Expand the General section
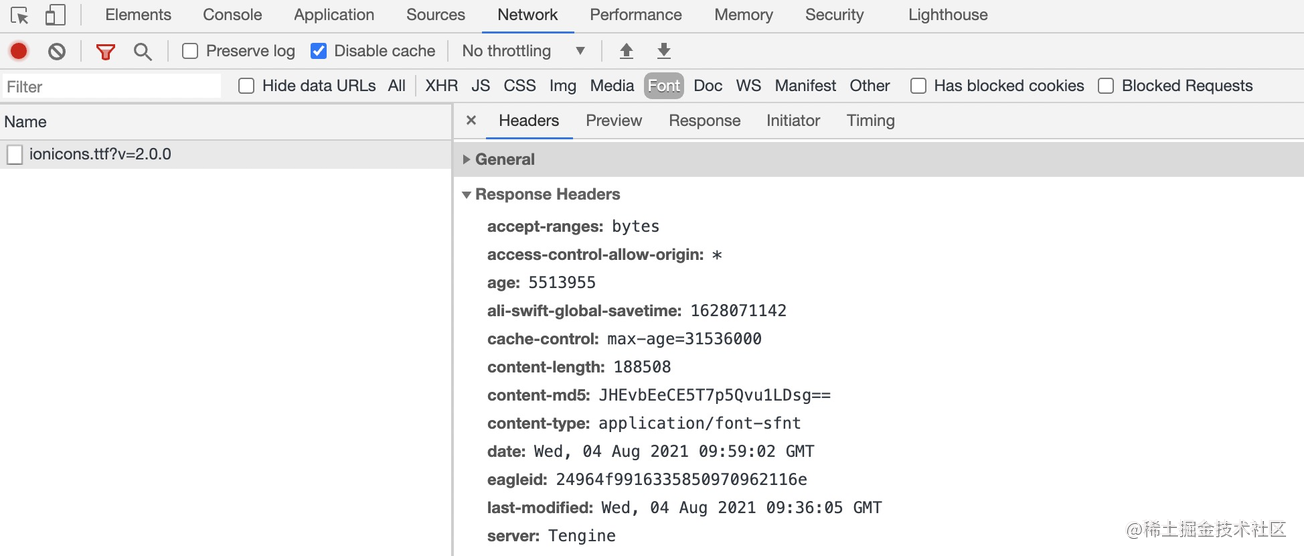The height and width of the screenshot is (556, 1304). click(x=504, y=159)
